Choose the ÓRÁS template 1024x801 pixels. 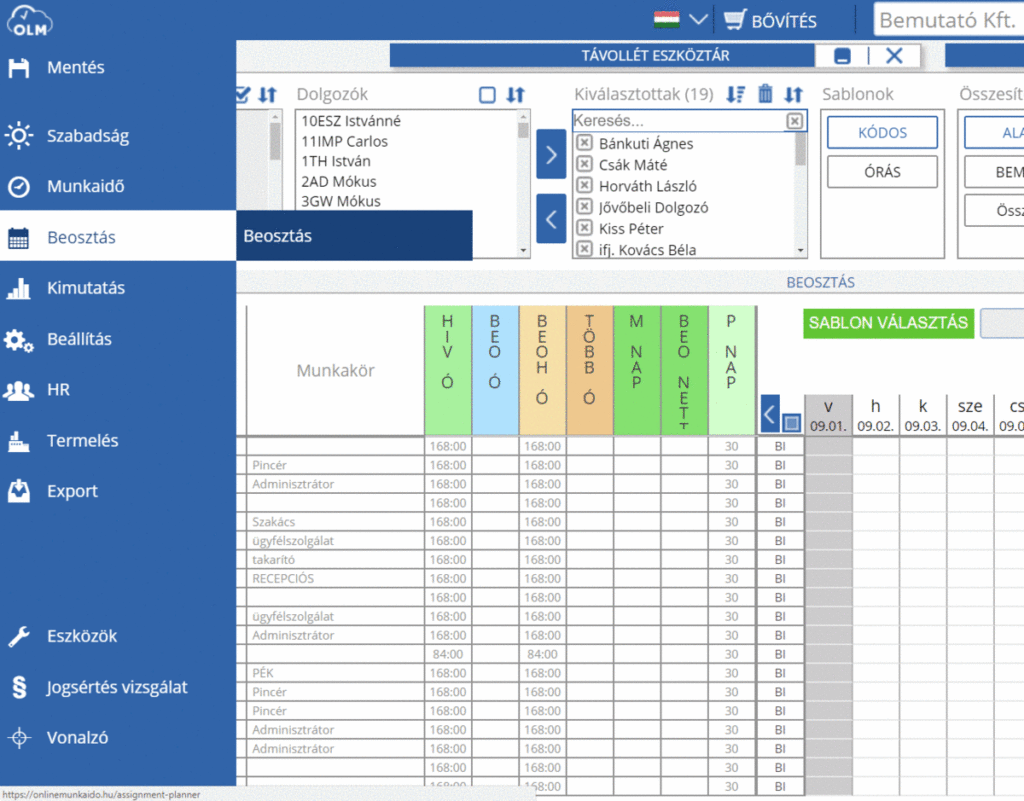click(882, 172)
